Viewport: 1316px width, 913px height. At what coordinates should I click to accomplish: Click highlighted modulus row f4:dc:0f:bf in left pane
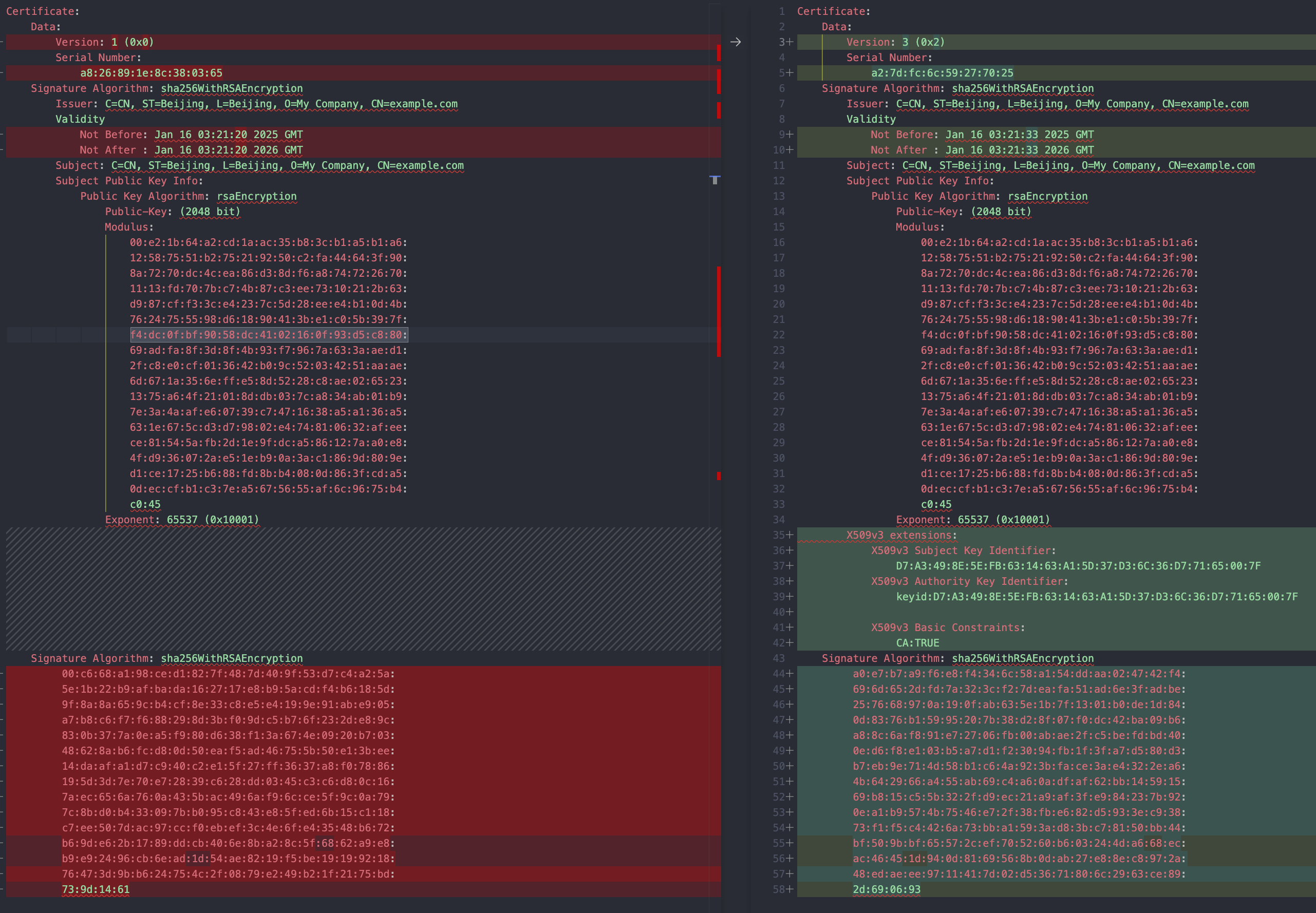pos(269,335)
